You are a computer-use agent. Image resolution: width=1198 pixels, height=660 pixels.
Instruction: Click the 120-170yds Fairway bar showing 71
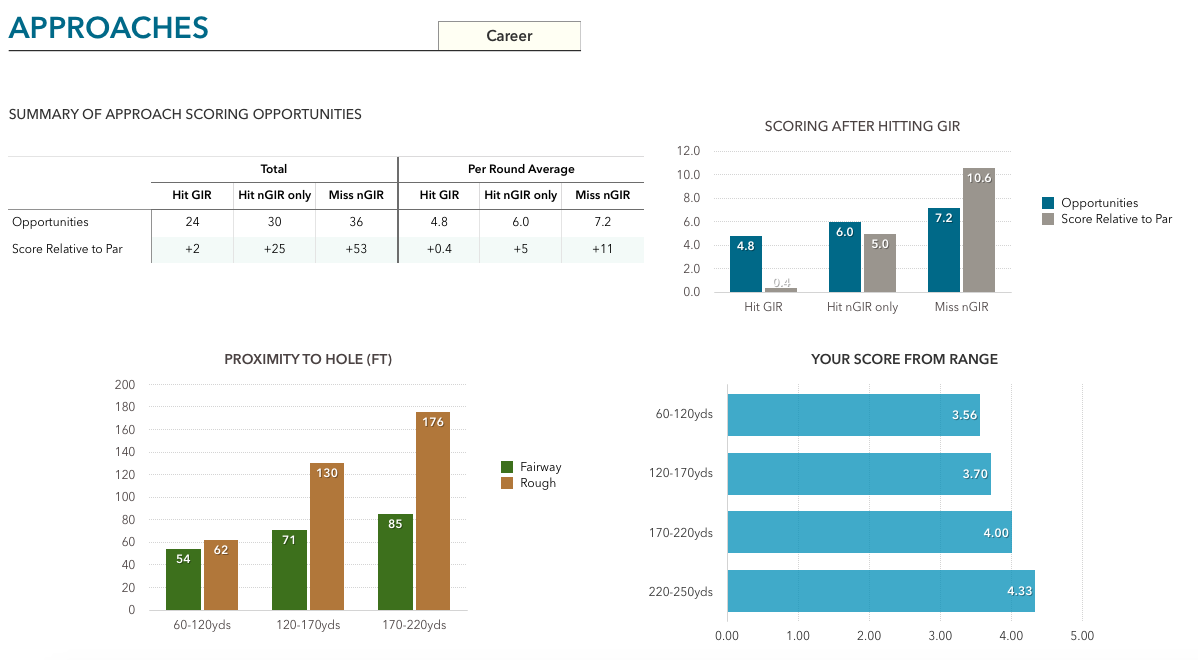point(289,570)
